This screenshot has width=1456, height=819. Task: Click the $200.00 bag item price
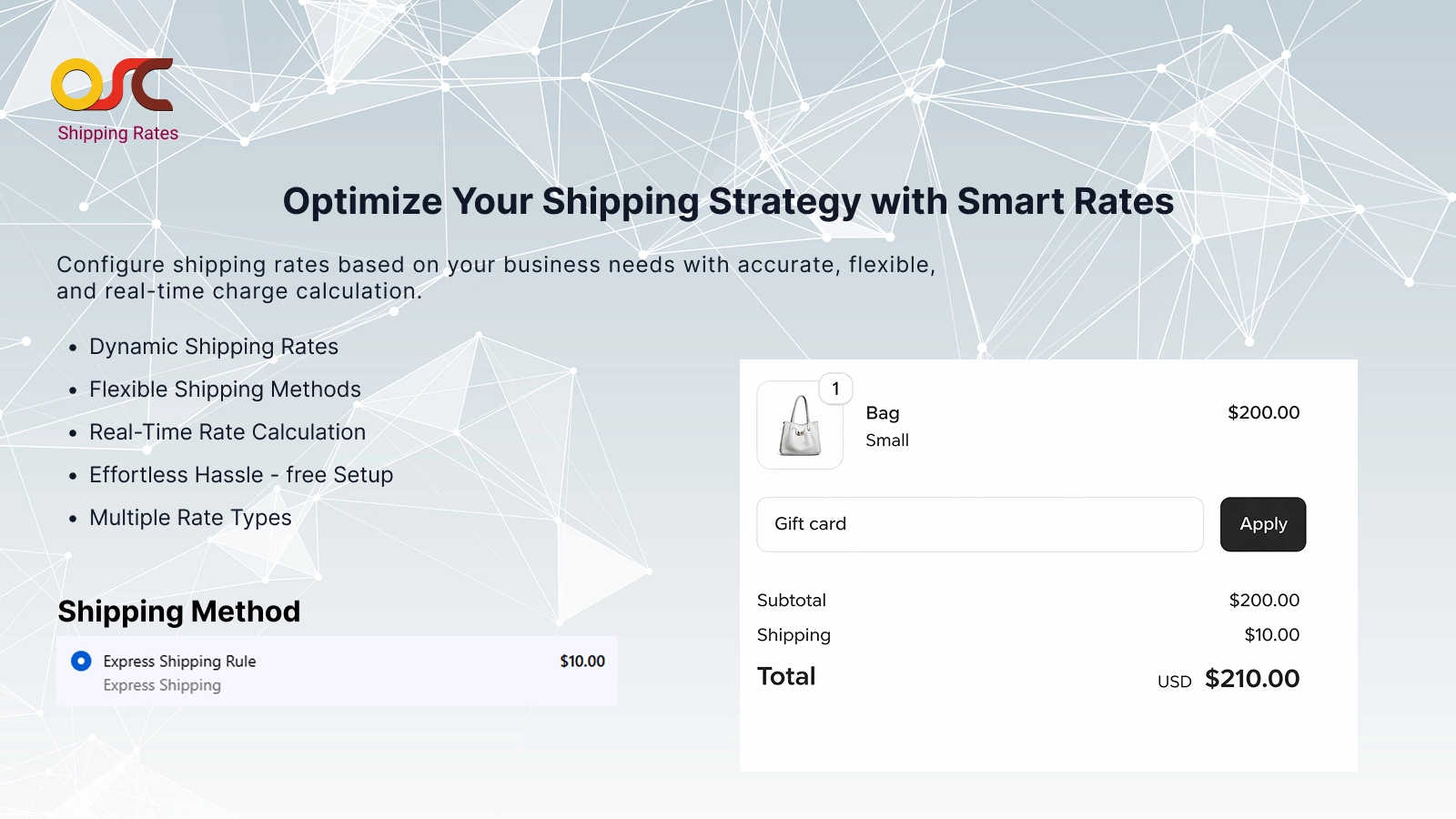coord(1263,412)
